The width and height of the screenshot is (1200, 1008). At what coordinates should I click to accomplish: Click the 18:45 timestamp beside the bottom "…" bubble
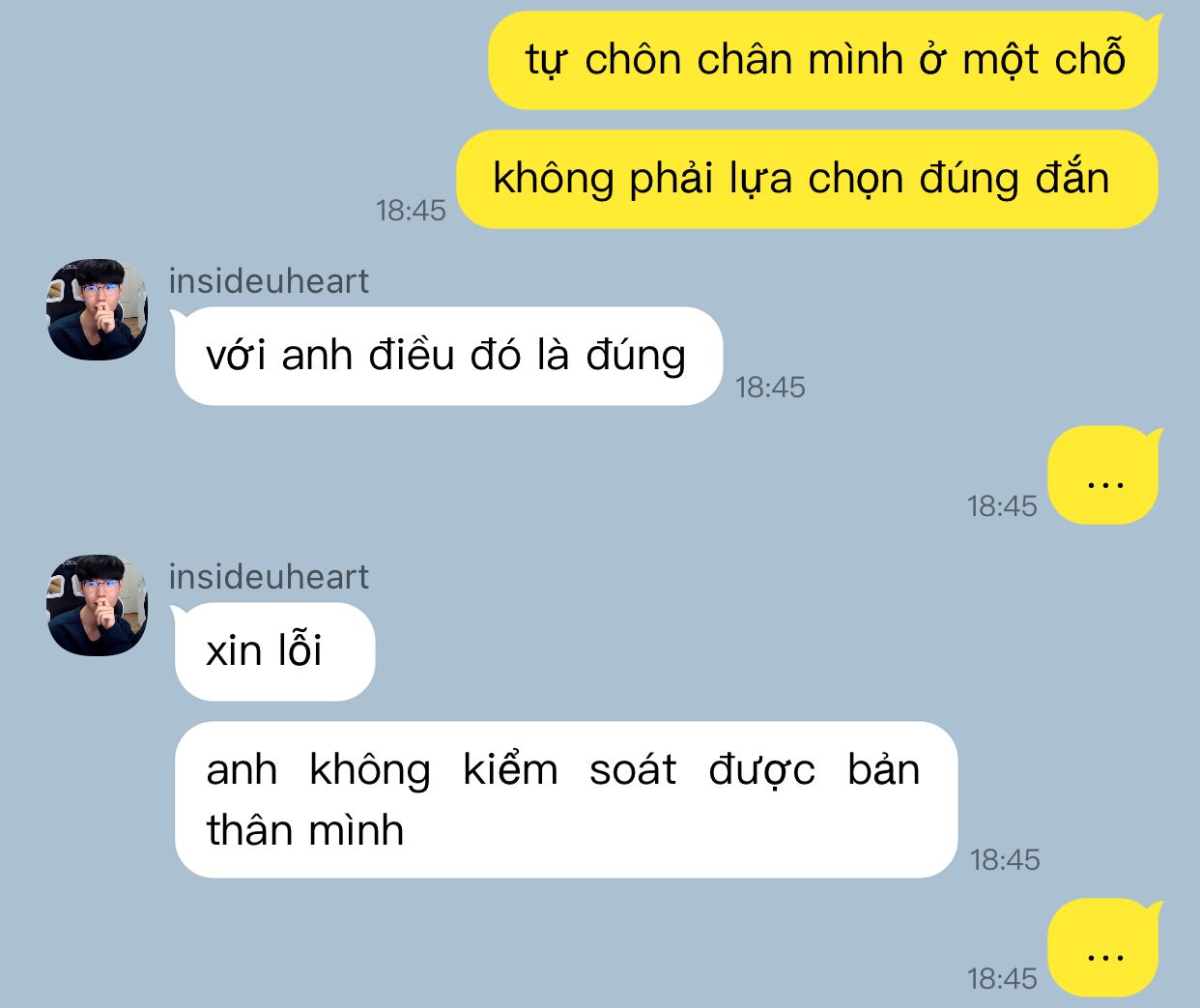point(1002,978)
